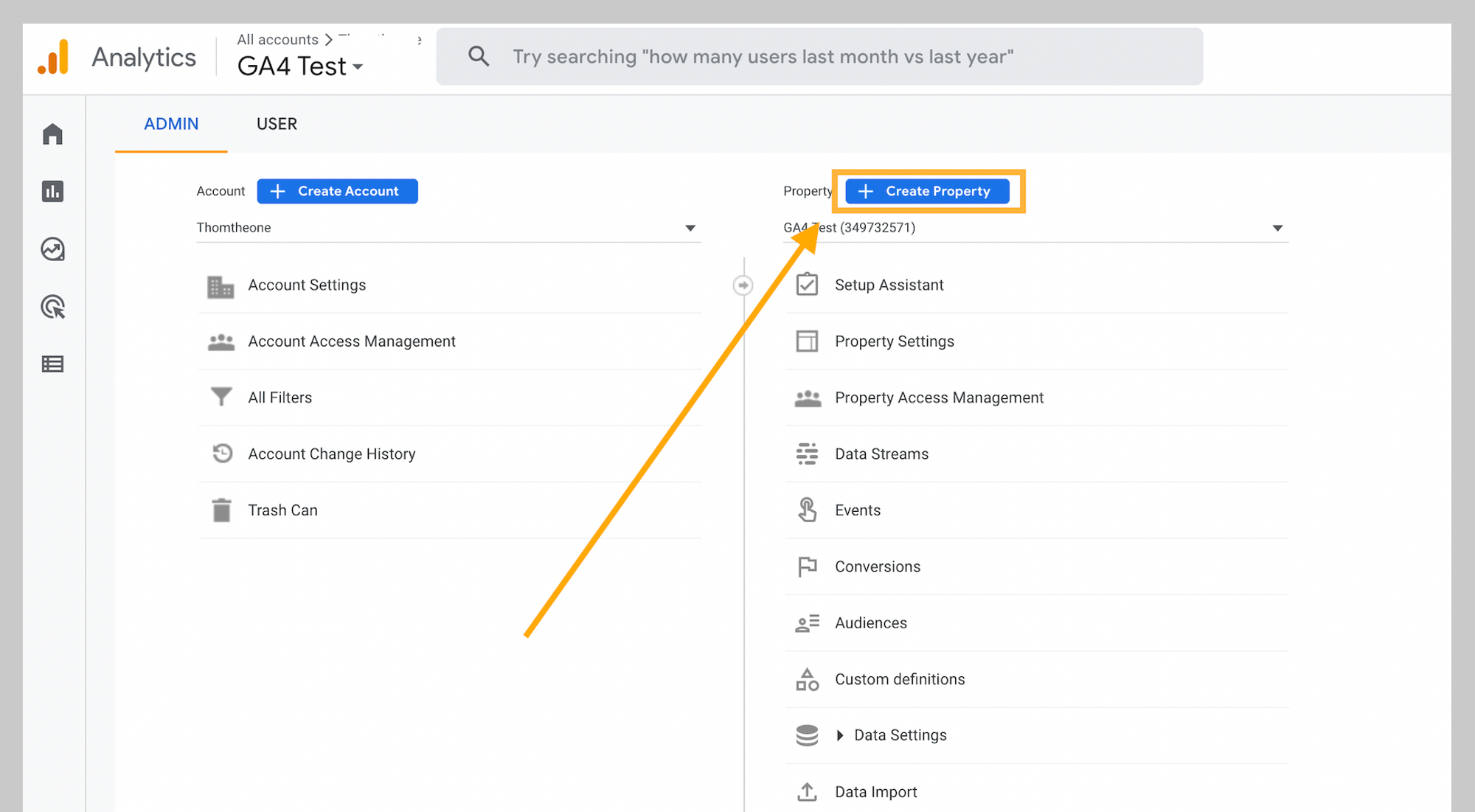The height and width of the screenshot is (812, 1475).
Task: Expand the Data Settings section
Action: point(840,735)
